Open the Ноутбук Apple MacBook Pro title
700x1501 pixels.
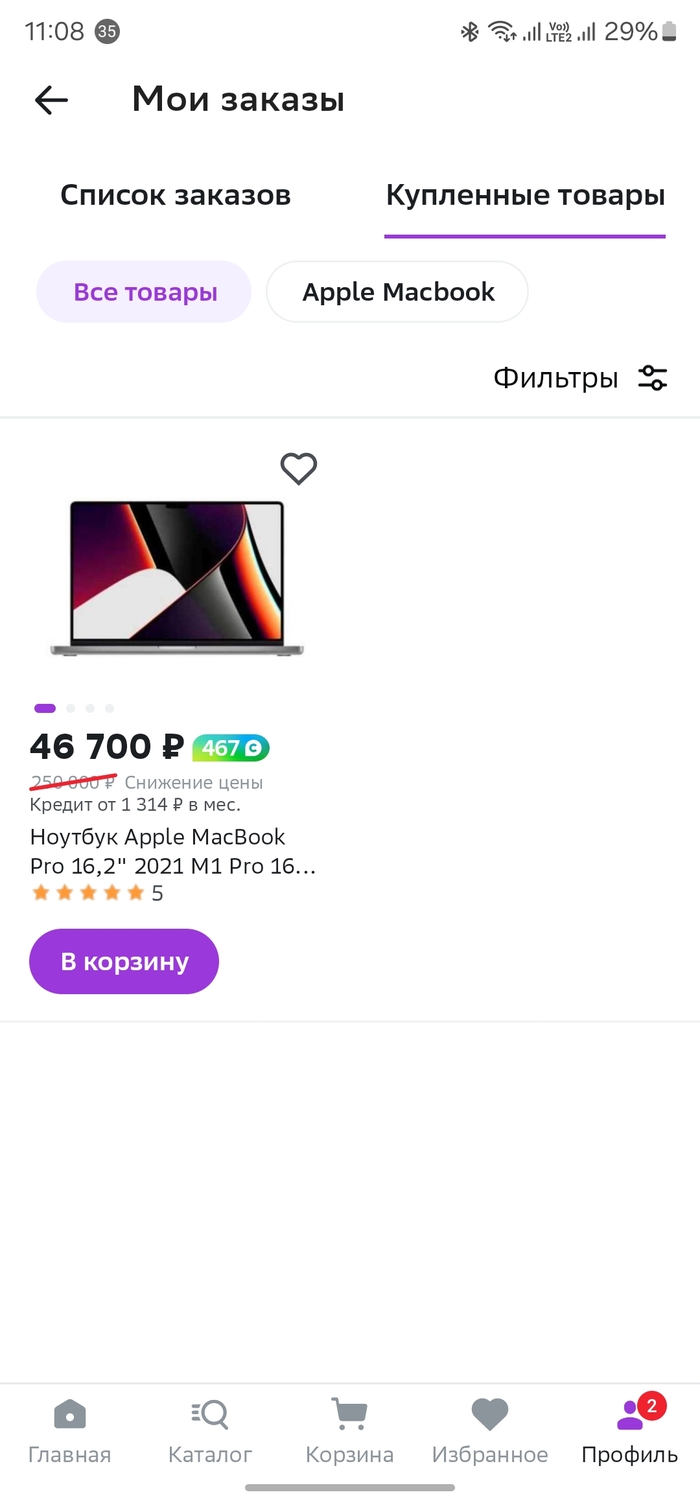coord(172,851)
